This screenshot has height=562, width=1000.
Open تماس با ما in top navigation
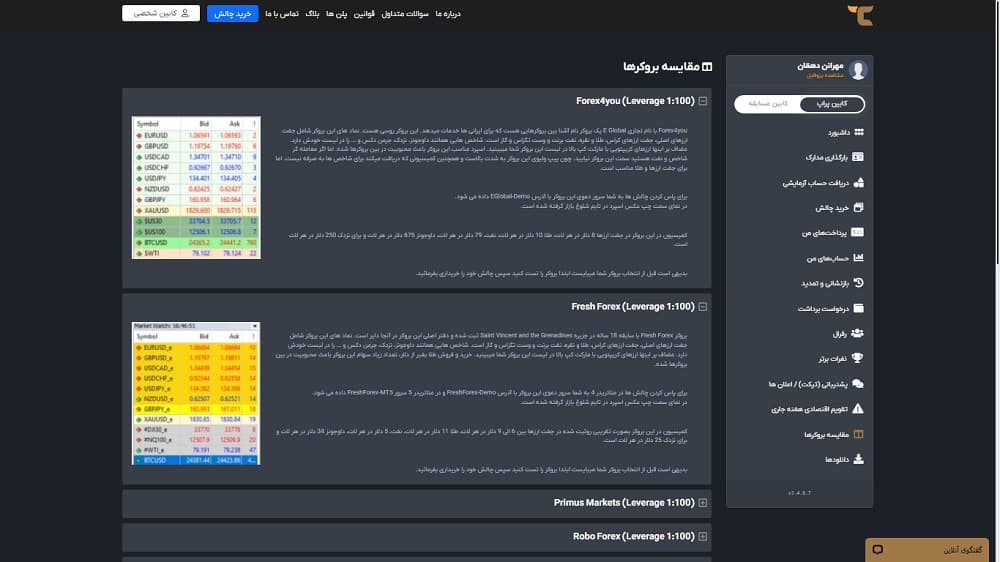(282, 14)
